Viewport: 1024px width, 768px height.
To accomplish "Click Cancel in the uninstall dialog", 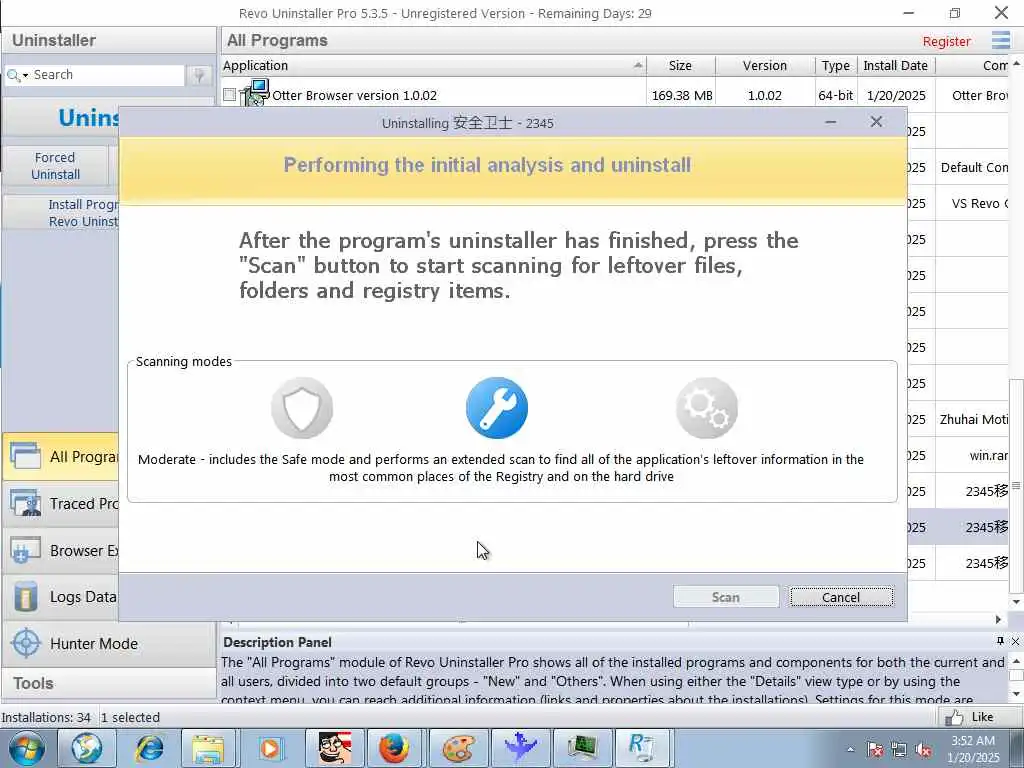I will (x=841, y=597).
